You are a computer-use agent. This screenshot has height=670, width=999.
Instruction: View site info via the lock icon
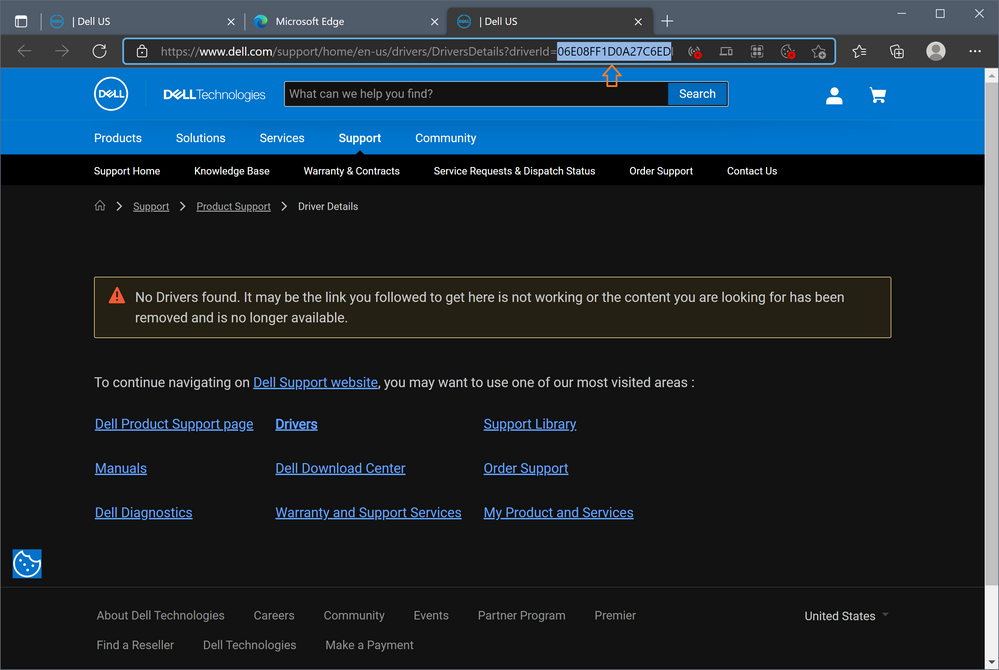142,51
